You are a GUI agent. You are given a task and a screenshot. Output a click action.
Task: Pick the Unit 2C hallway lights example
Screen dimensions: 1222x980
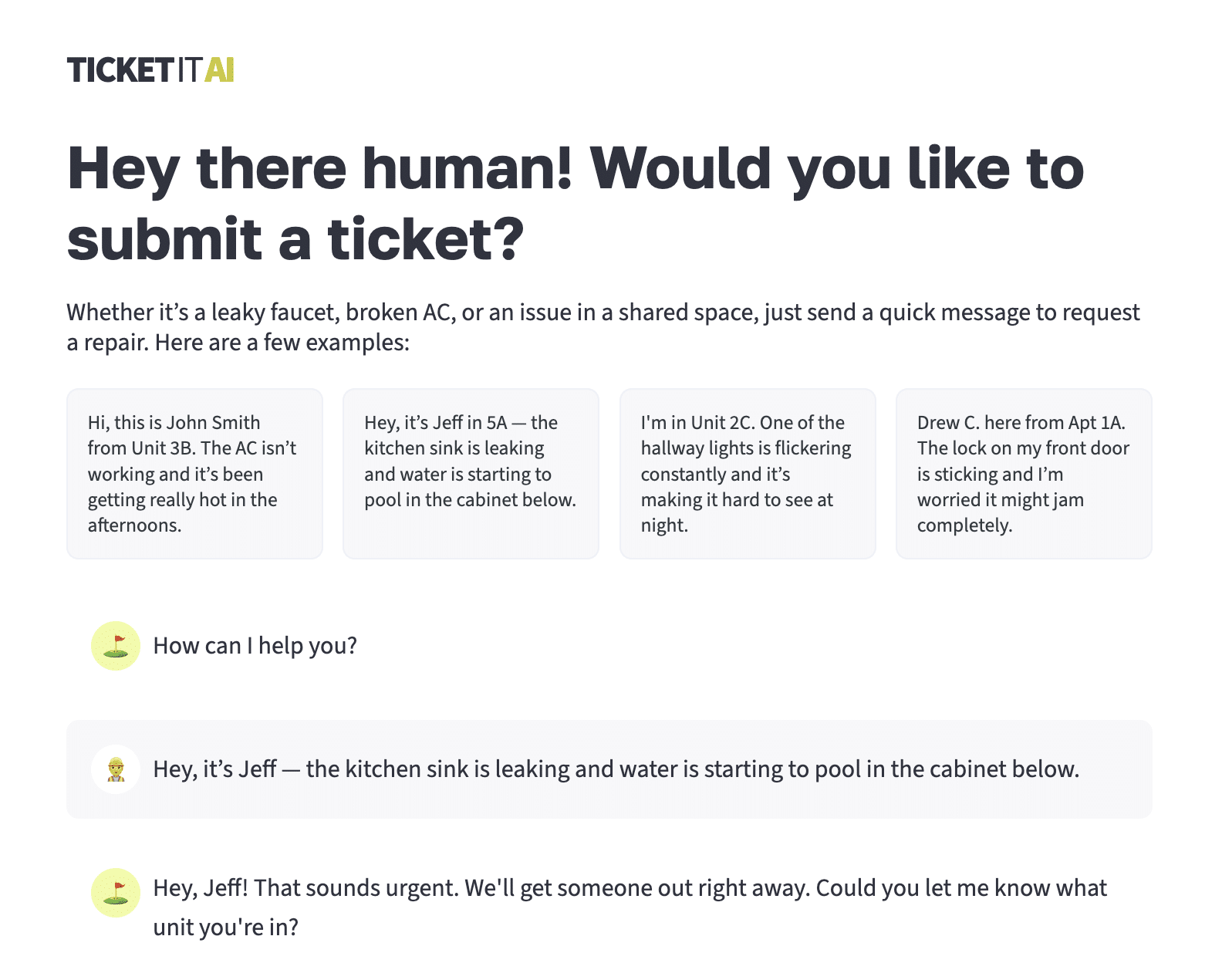click(x=747, y=474)
